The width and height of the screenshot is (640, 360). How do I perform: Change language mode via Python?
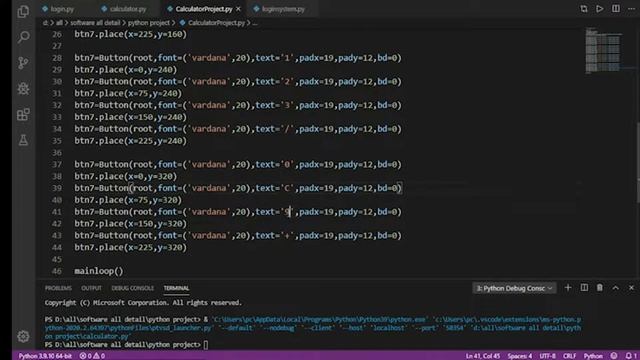[x=593, y=356]
